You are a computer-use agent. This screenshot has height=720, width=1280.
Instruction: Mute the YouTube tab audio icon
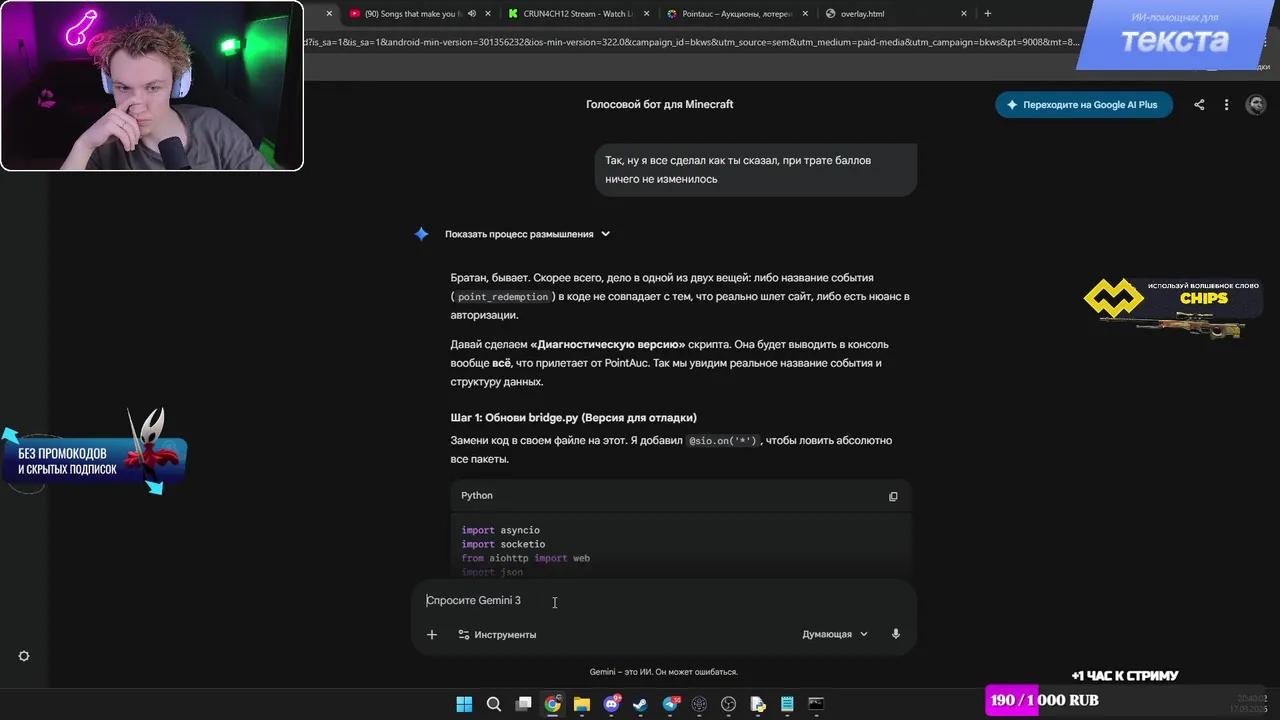(470, 14)
